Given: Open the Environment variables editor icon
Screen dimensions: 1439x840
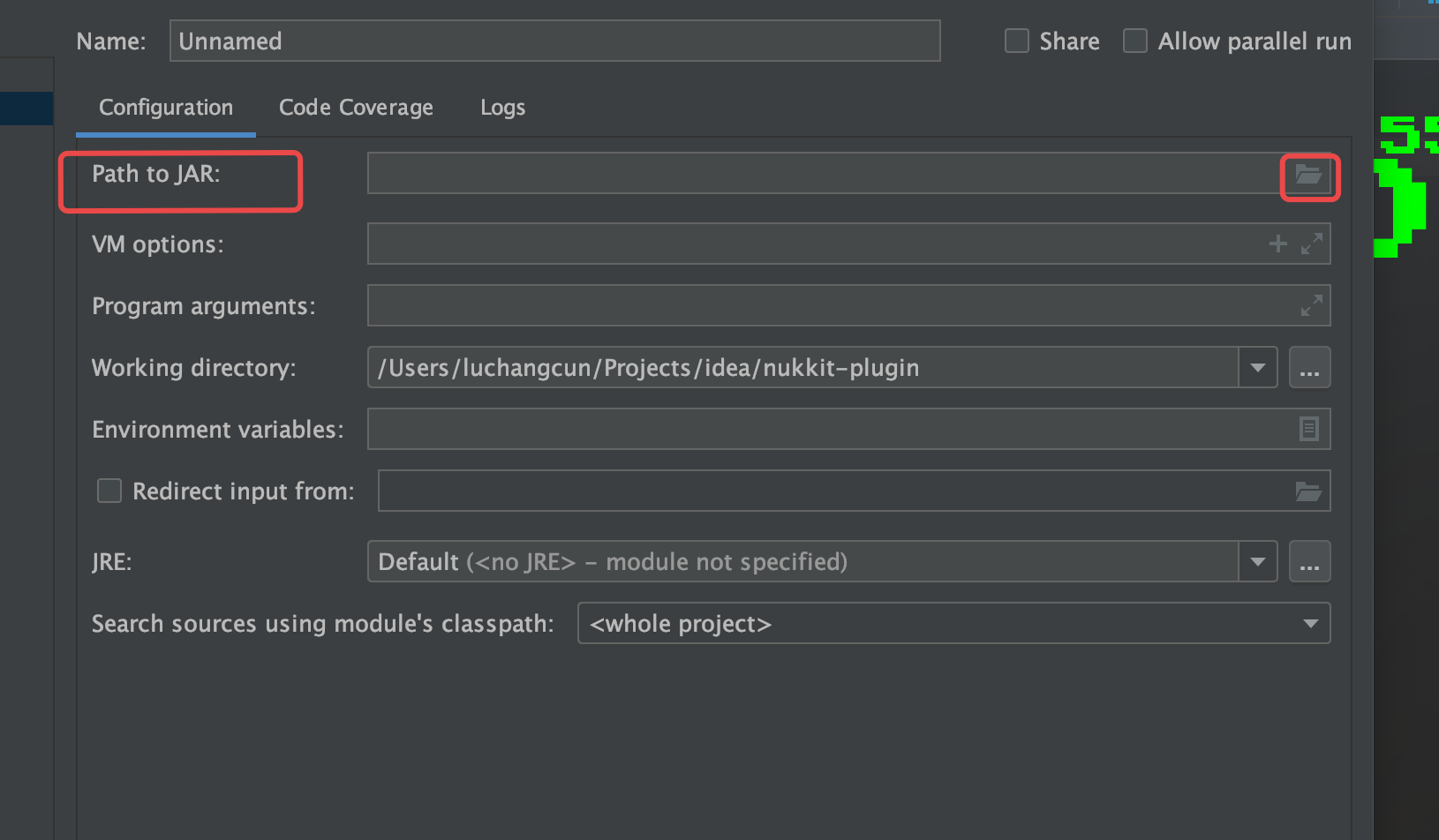Looking at the screenshot, I should tap(1309, 429).
